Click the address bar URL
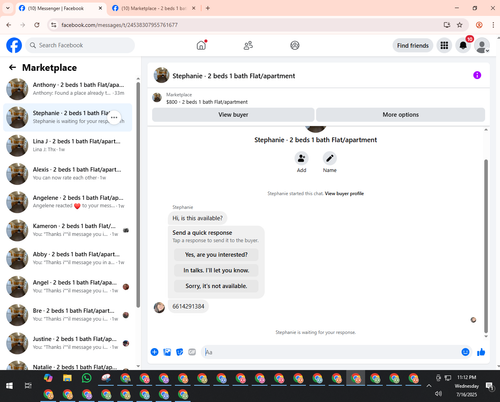The height and width of the screenshot is (402, 500). point(119,25)
